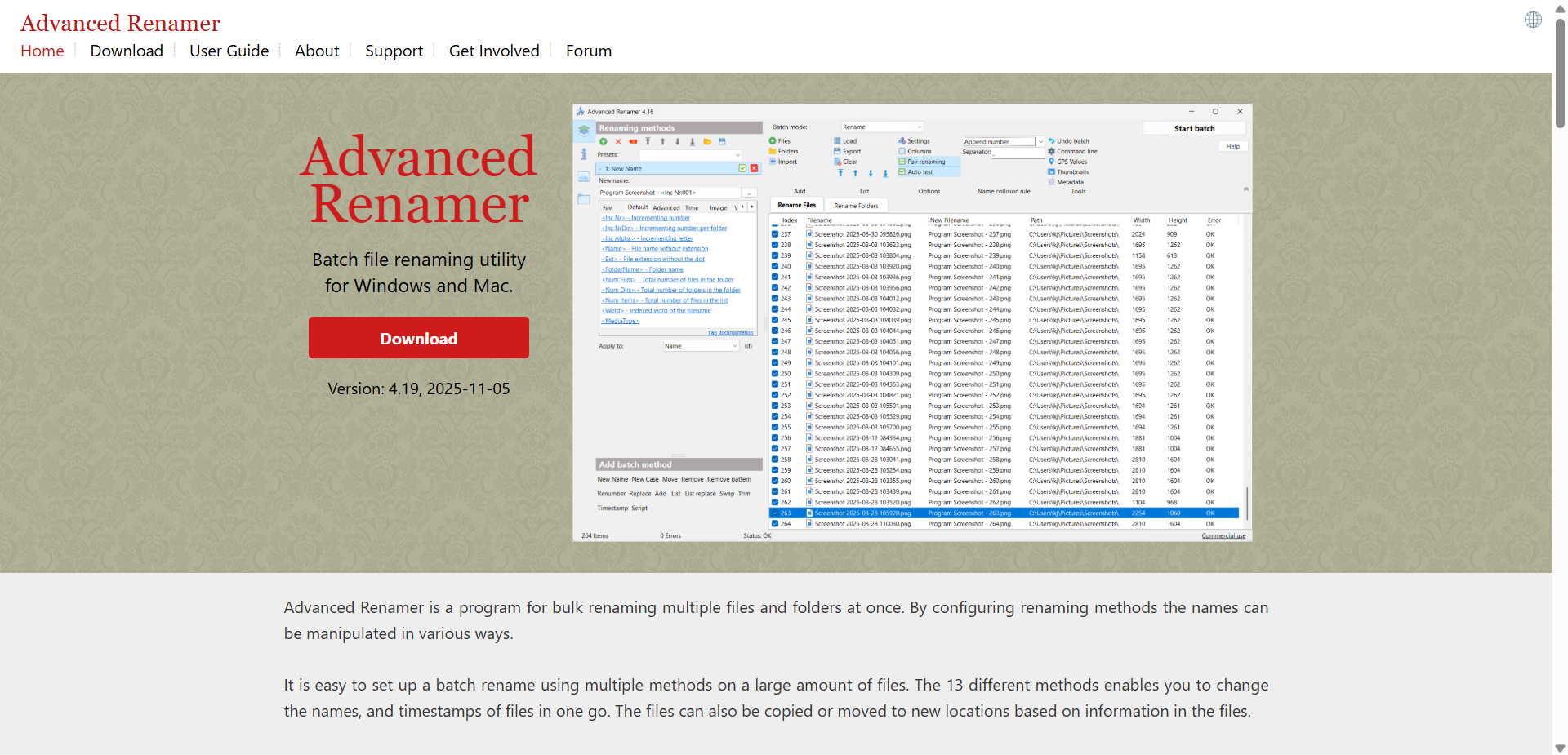
Task: Click the Undo batch icon
Action: click(1052, 141)
